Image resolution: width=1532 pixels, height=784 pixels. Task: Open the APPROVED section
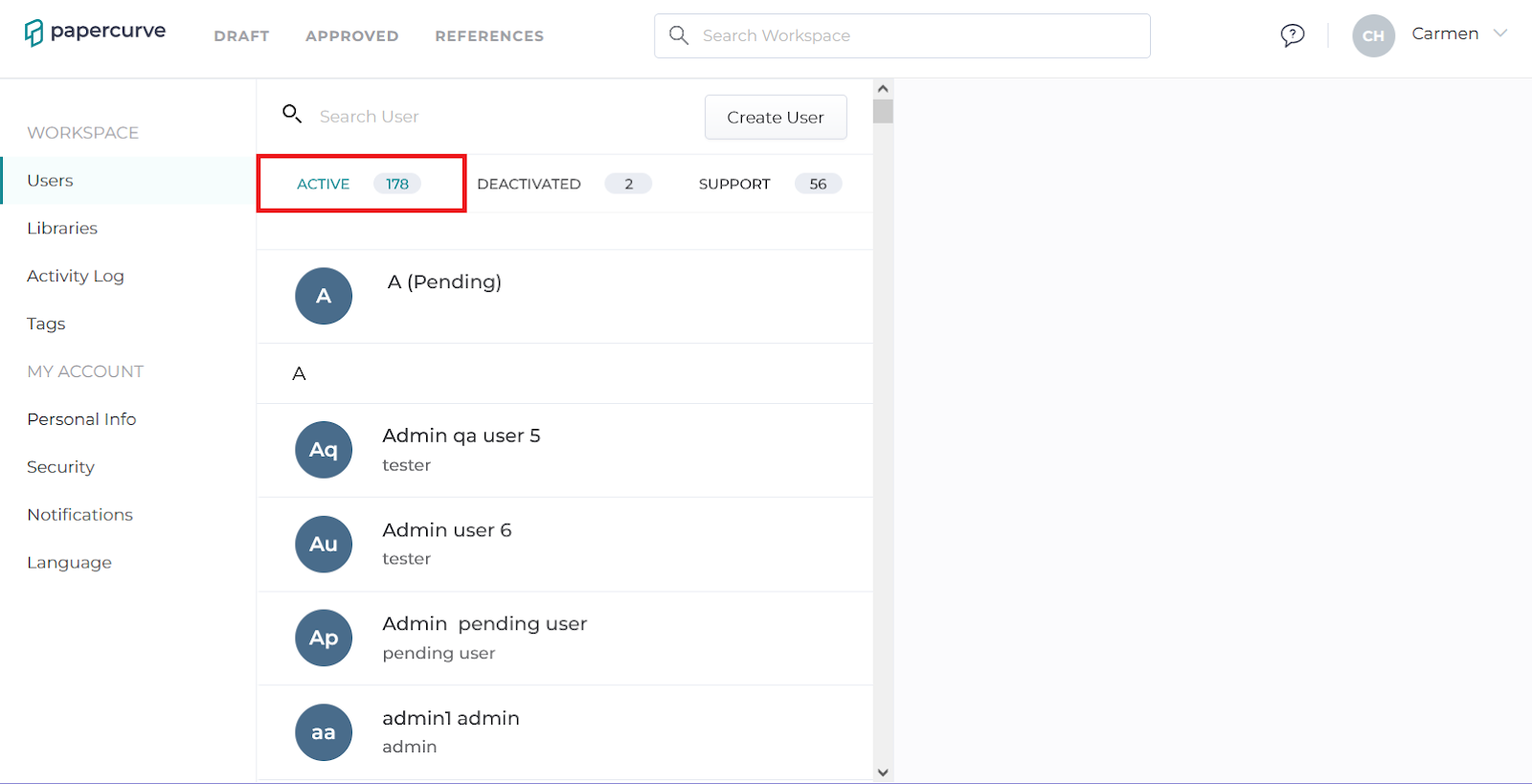(x=352, y=36)
